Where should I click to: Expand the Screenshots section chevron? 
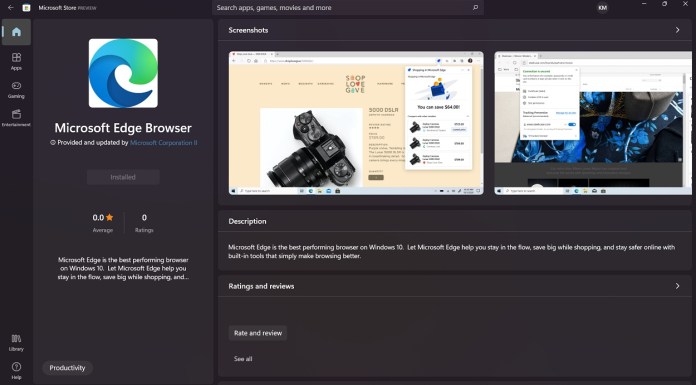click(677, 30)
